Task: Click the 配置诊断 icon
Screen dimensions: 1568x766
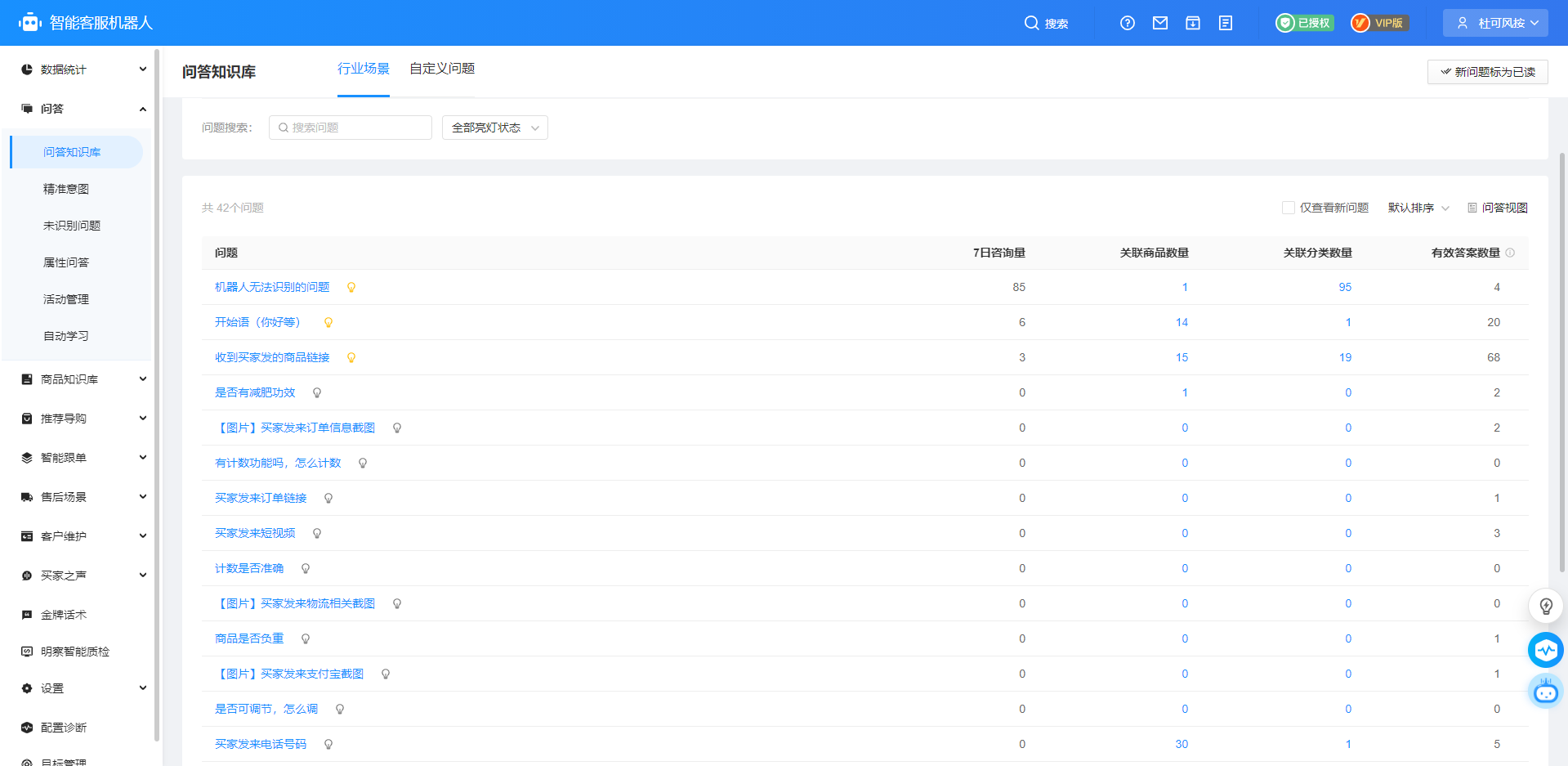Action: tap(27, 728)
